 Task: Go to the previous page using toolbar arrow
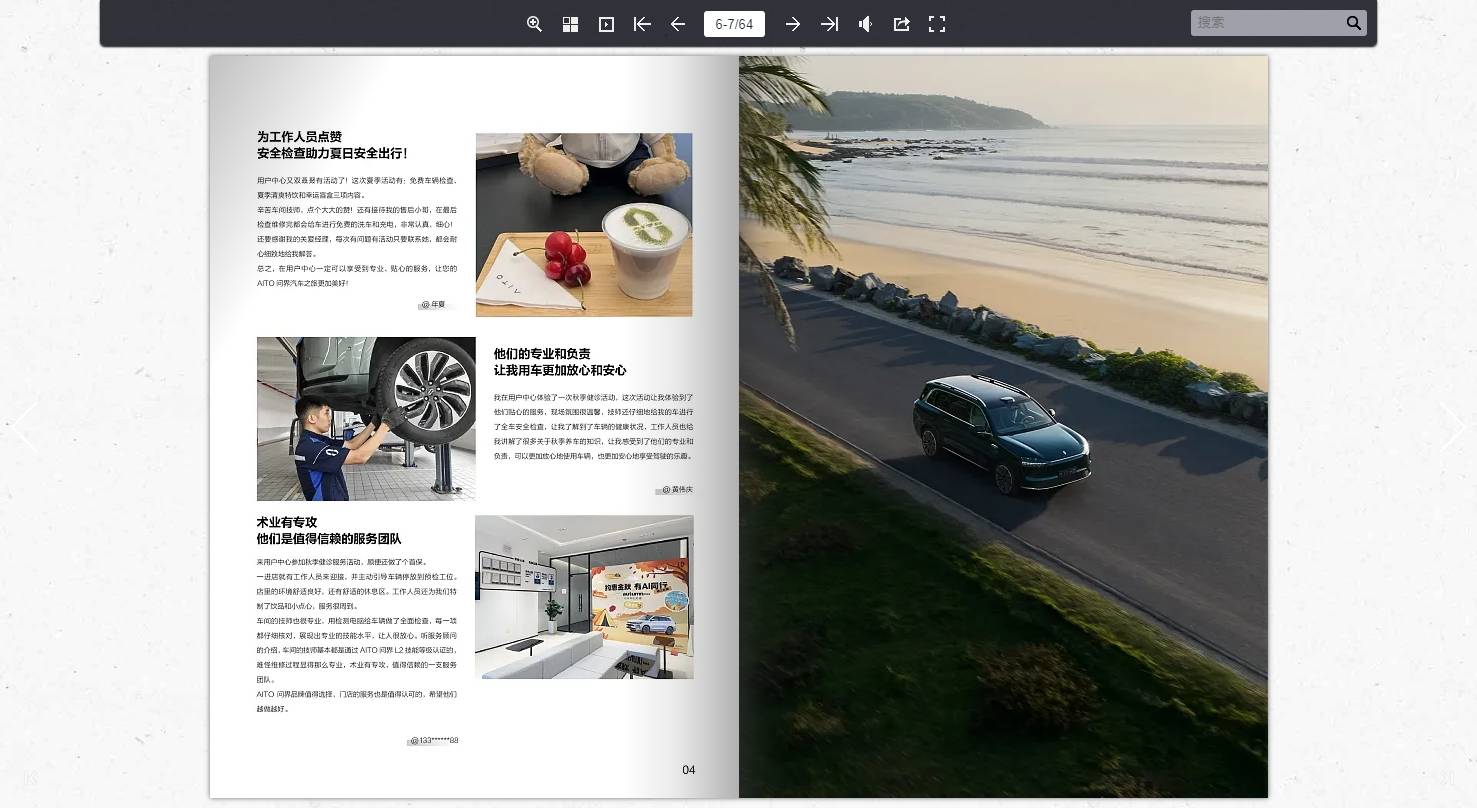click(678, 24)
